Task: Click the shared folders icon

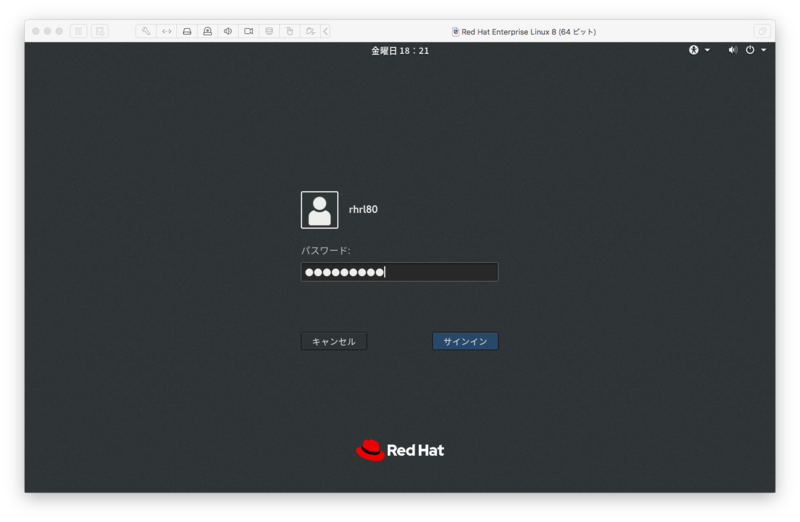Action: (310, 31)
